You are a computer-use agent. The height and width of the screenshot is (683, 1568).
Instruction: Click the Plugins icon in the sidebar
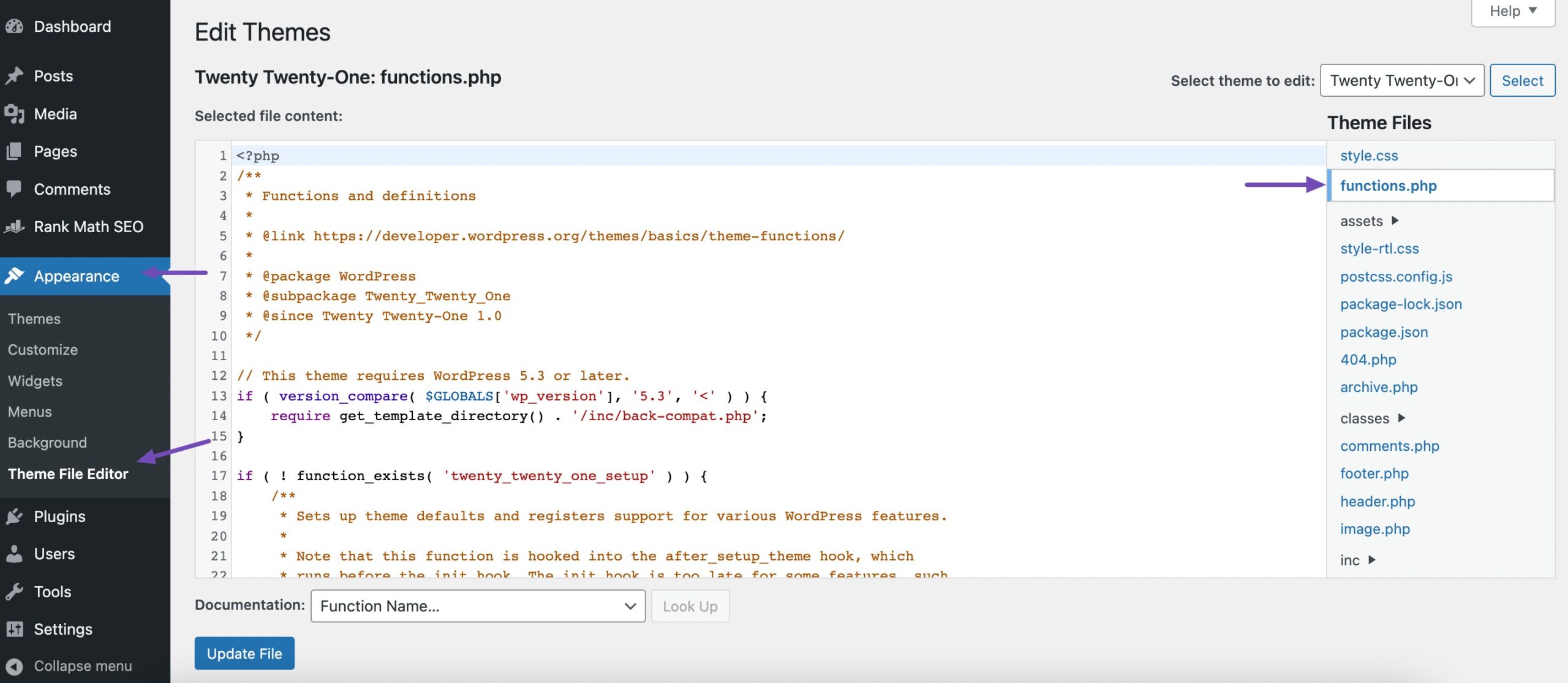tap(15, 516)
